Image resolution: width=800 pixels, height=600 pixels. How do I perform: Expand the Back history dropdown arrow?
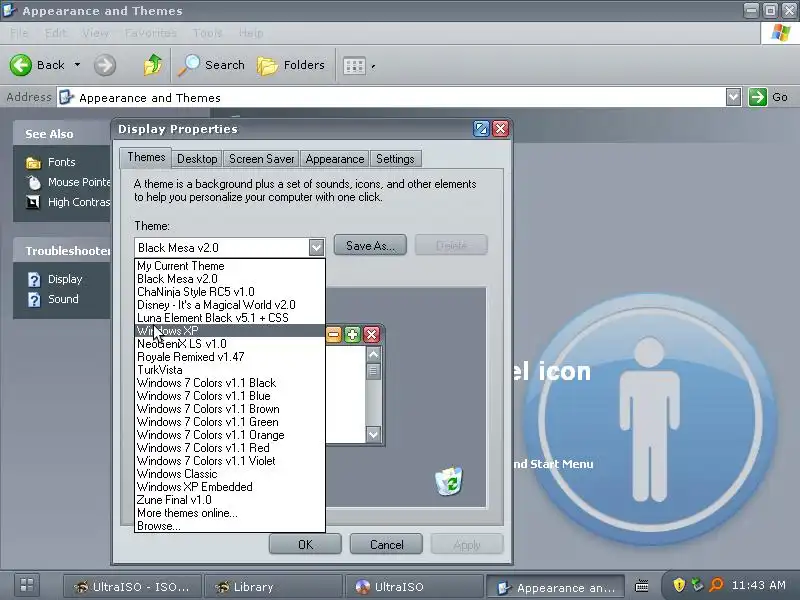pos(78,65)
